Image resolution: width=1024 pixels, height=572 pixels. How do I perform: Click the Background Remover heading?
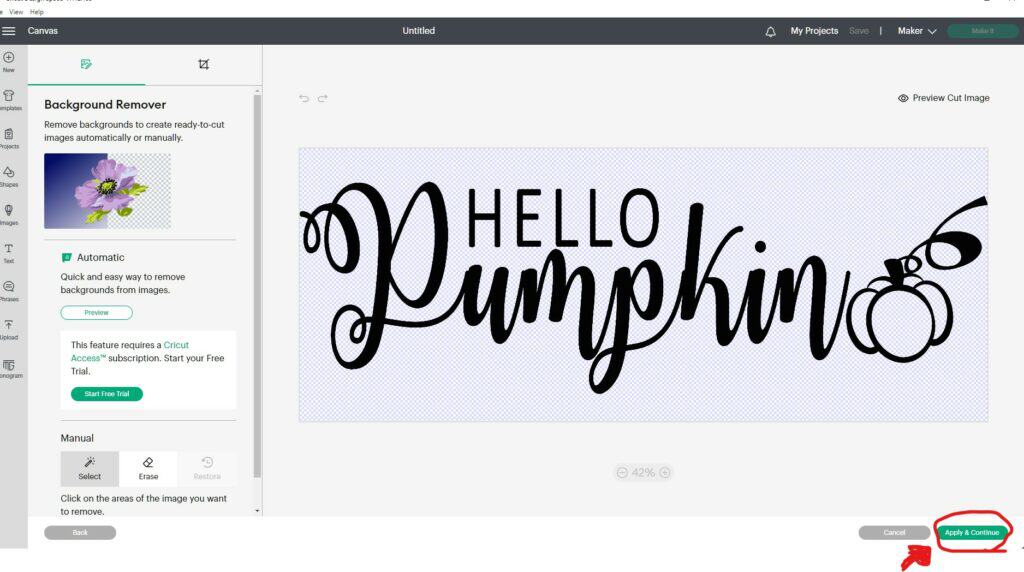105,104
